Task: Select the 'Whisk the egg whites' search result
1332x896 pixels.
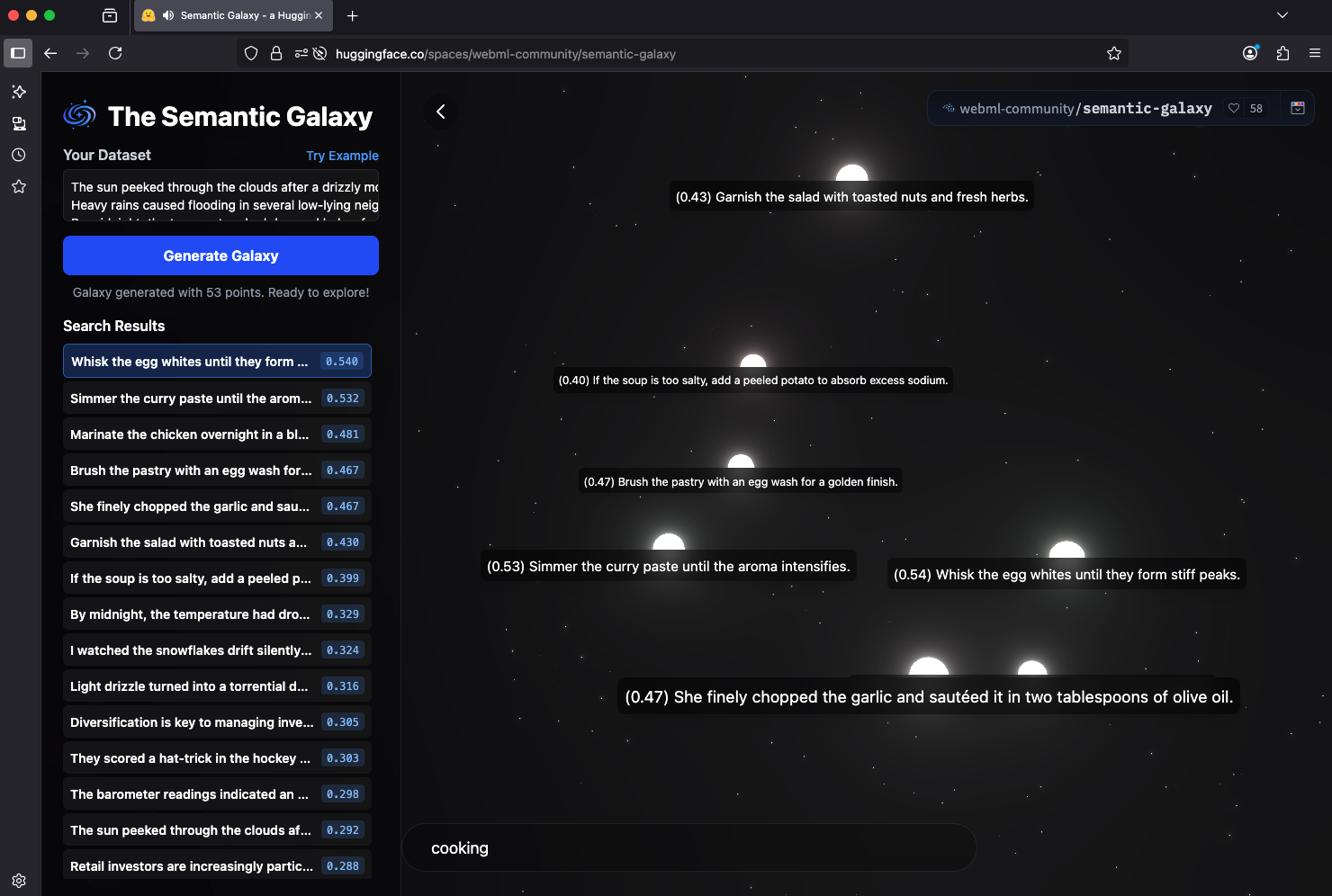Action: [217, 362]
